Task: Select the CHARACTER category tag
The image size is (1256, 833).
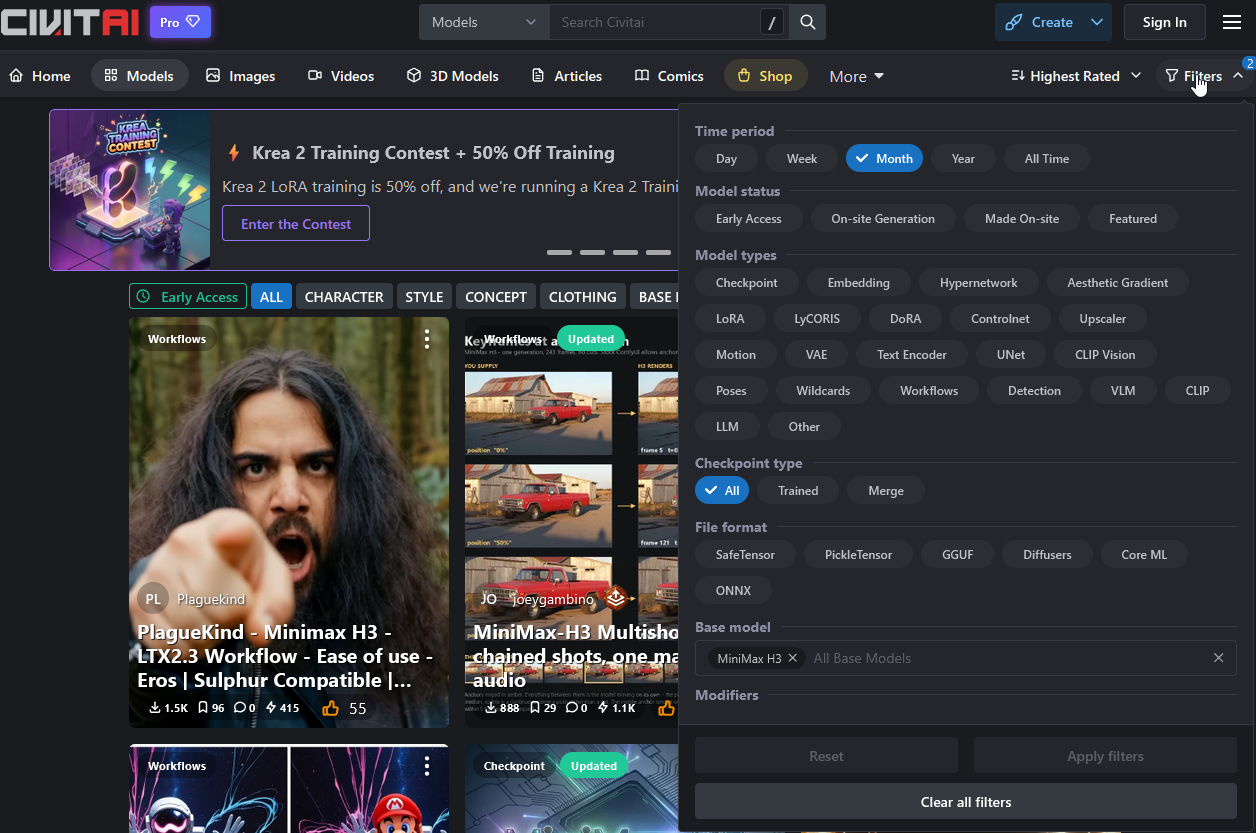Action: pyautogui.click(x=344, y=297)
